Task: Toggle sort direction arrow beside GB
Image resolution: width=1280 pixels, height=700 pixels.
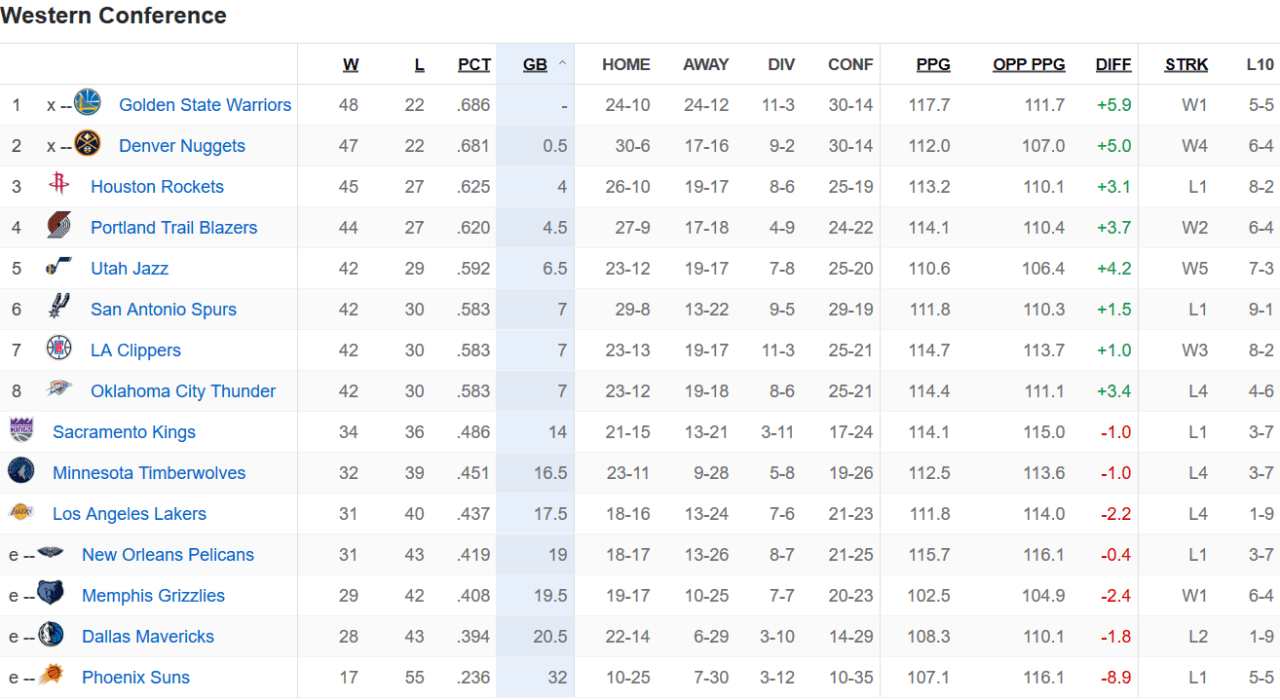Action: [x=562, y=64]
